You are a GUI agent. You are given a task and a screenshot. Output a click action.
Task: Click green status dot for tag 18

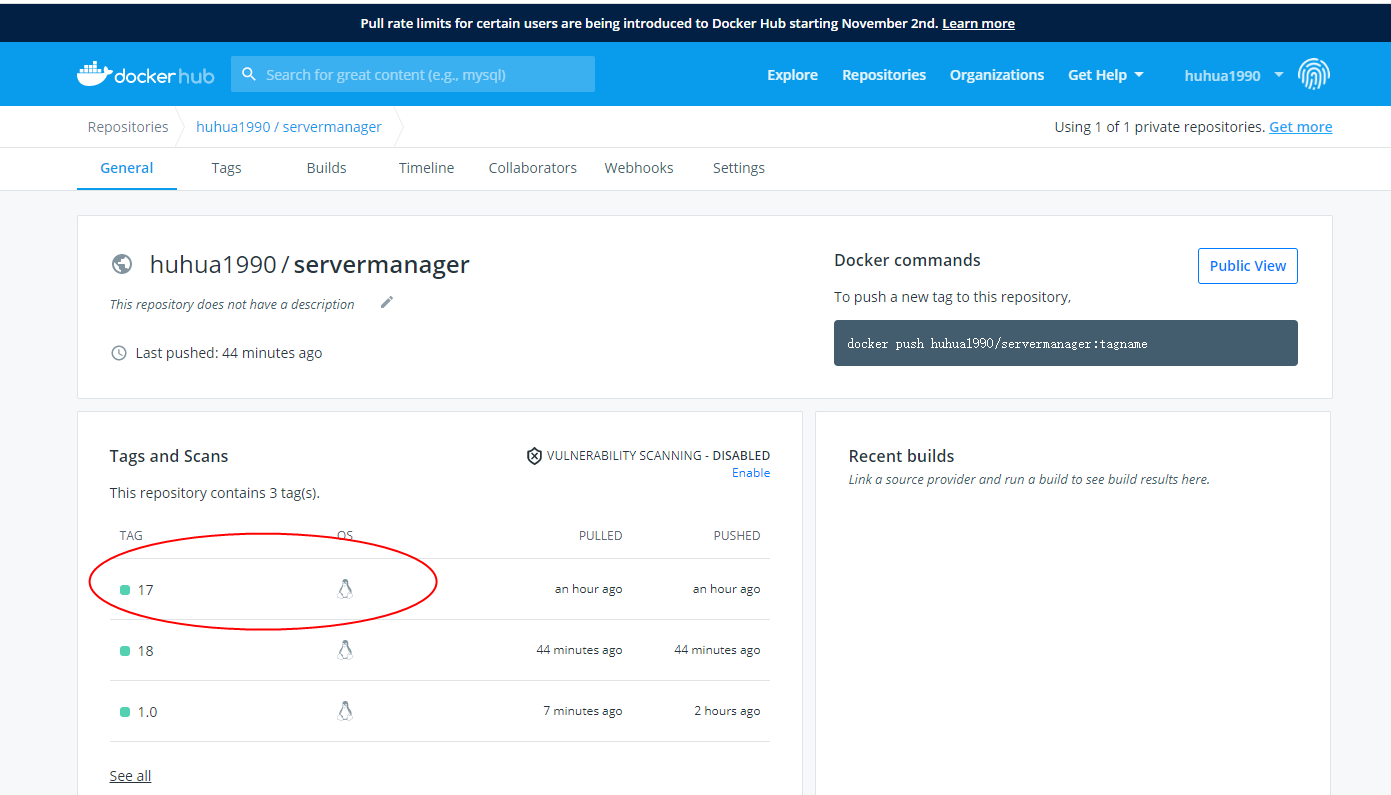(125, 651)
